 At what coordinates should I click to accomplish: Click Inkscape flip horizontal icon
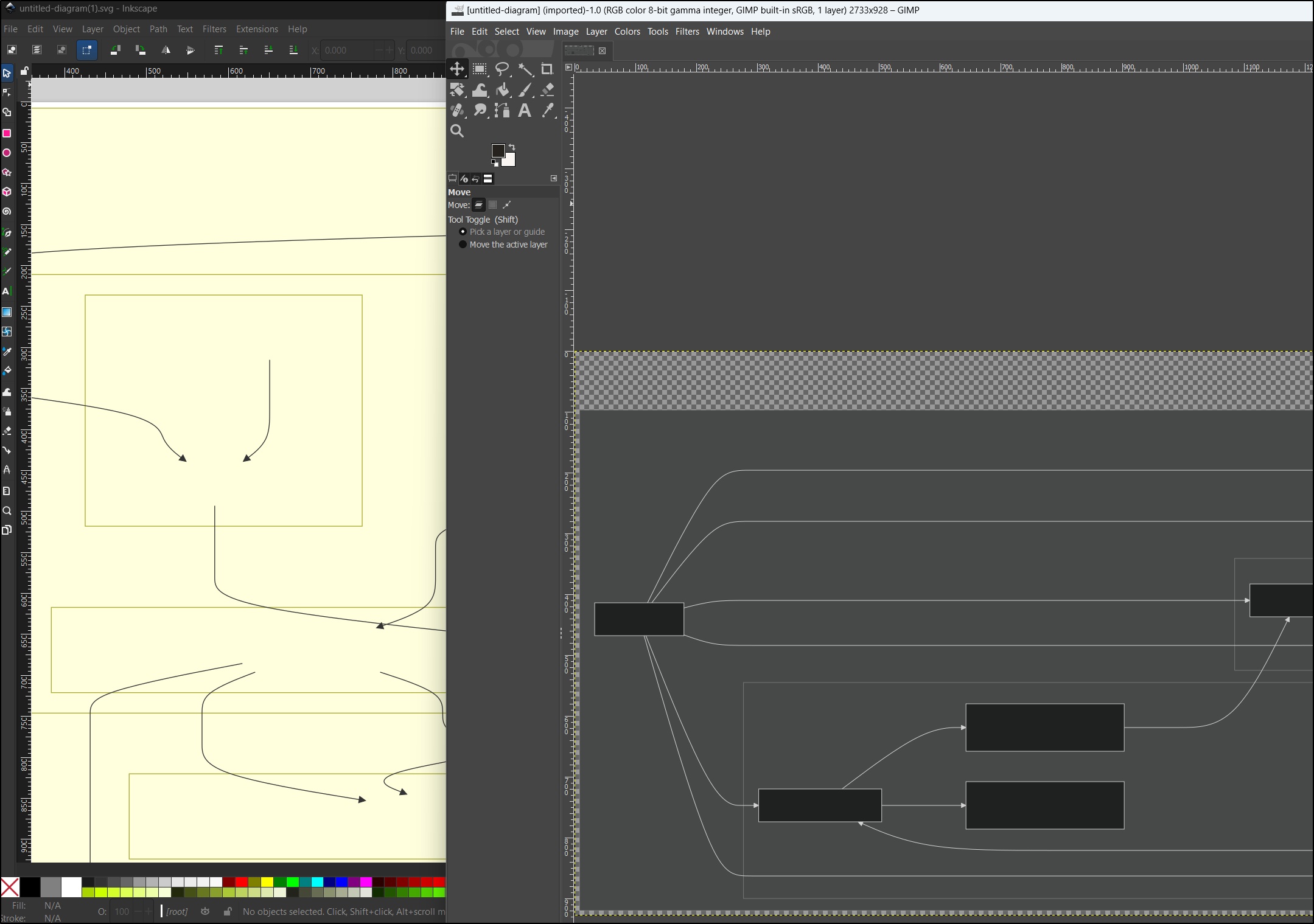[166, 50]
